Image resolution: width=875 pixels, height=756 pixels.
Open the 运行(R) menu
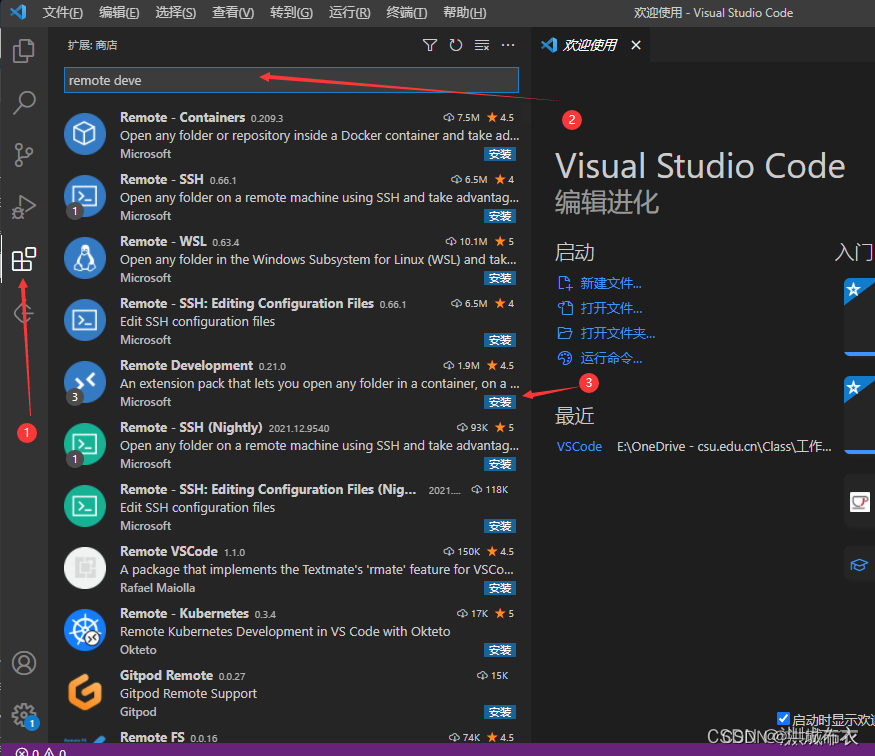(x=349, y=12)
